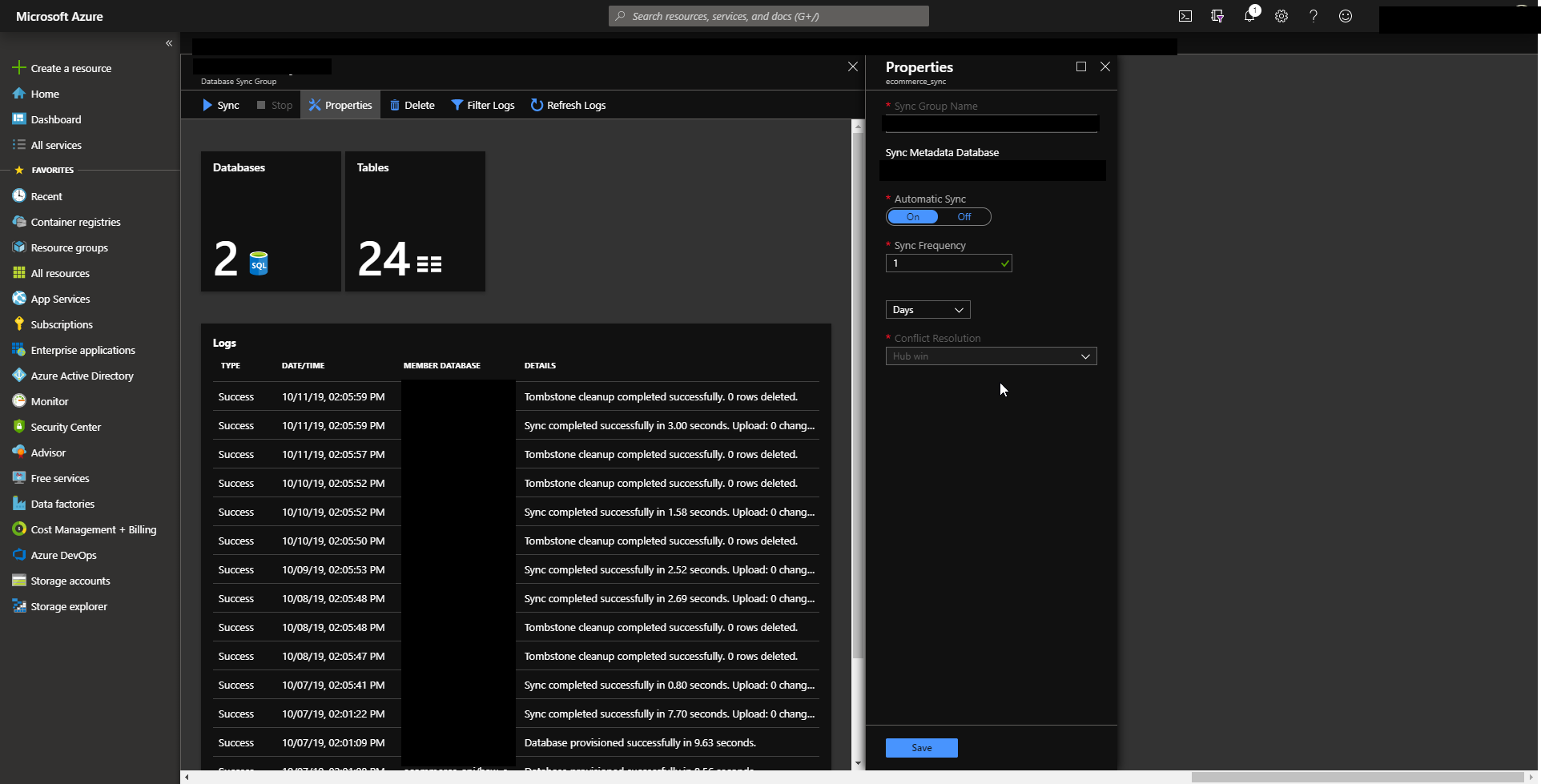1541x784 pixels.
Task: Open the notifications bell
Action: (1249, 16)
